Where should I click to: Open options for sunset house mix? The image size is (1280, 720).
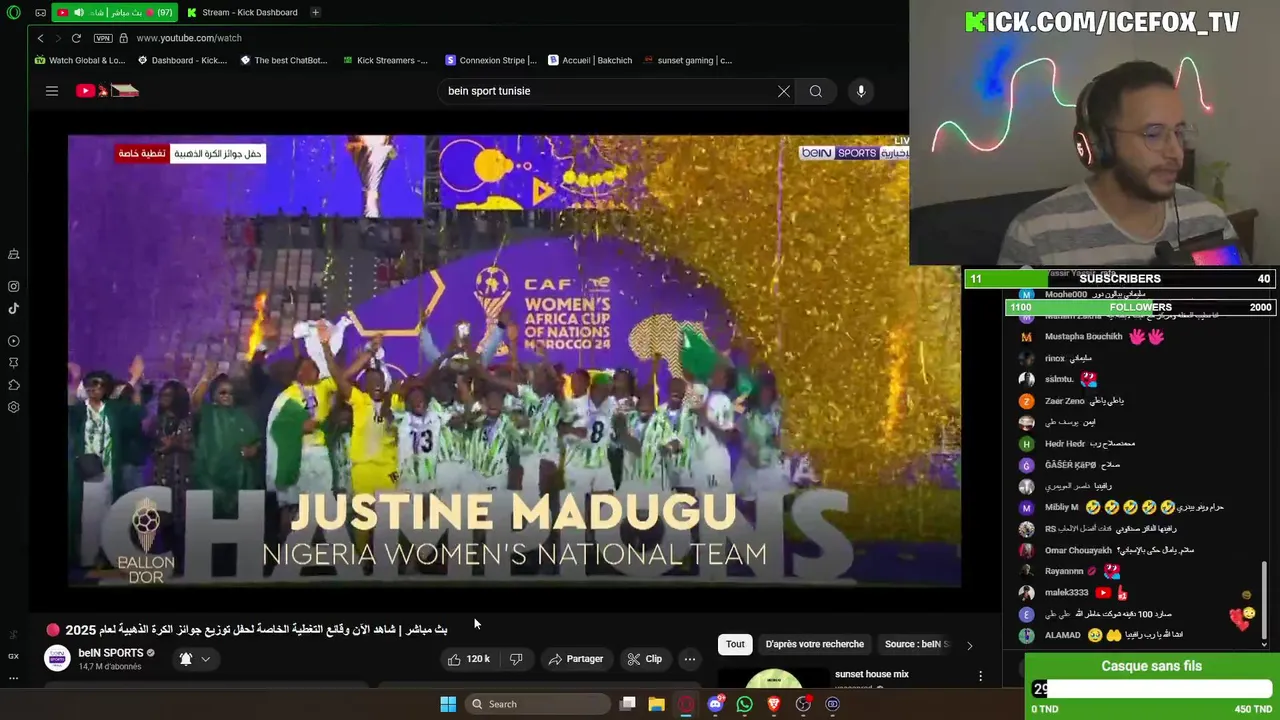pos(980,677)
